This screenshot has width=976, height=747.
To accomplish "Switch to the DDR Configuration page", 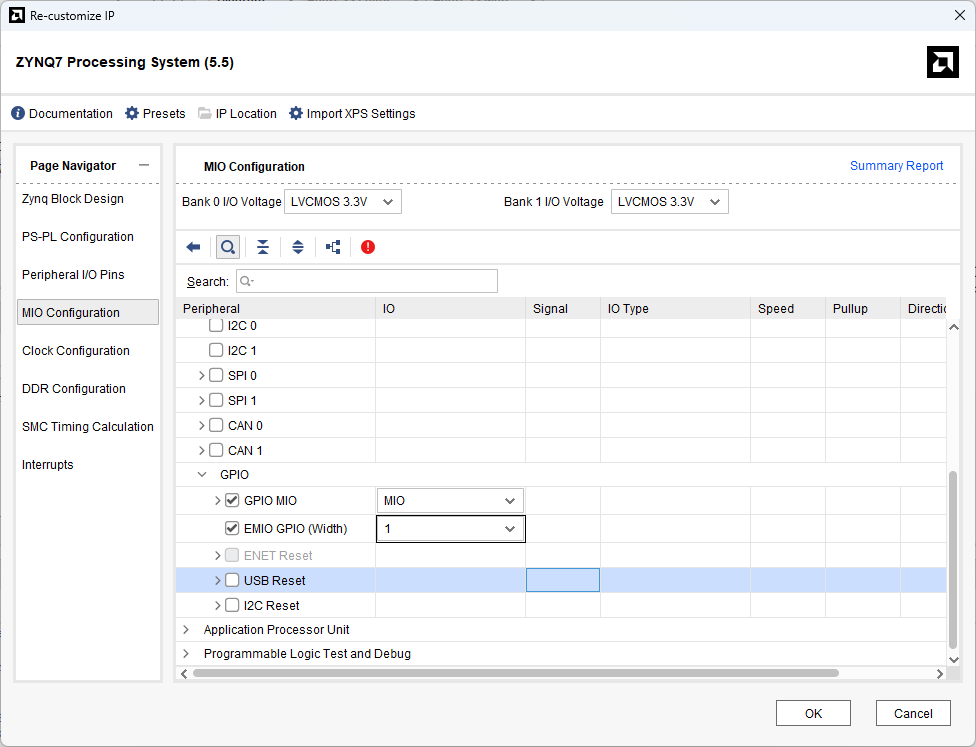I will [x=74, y=389].
